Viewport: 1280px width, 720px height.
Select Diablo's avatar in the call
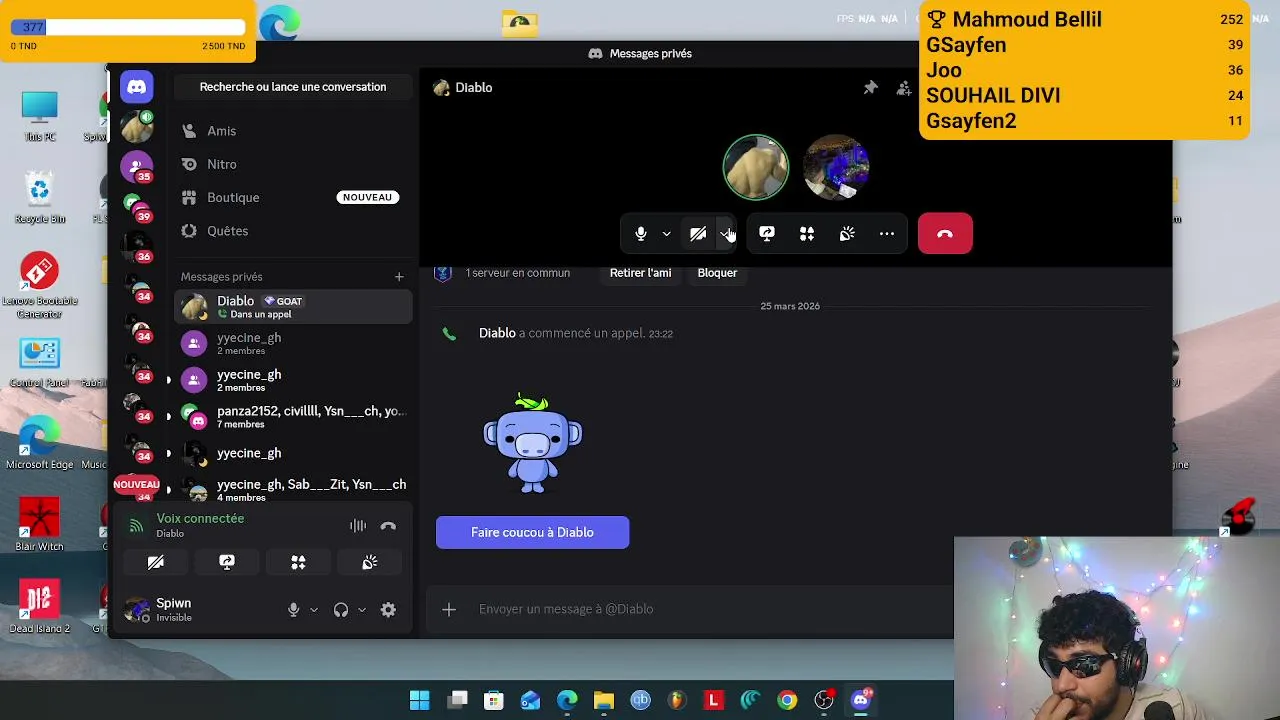click(x=756, y=167)
